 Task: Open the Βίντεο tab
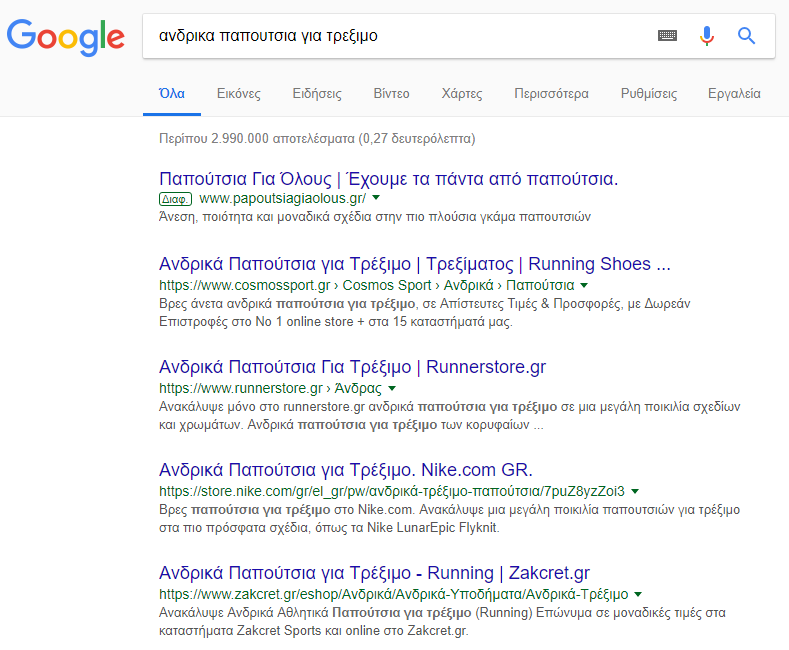(x=391, y=94)
